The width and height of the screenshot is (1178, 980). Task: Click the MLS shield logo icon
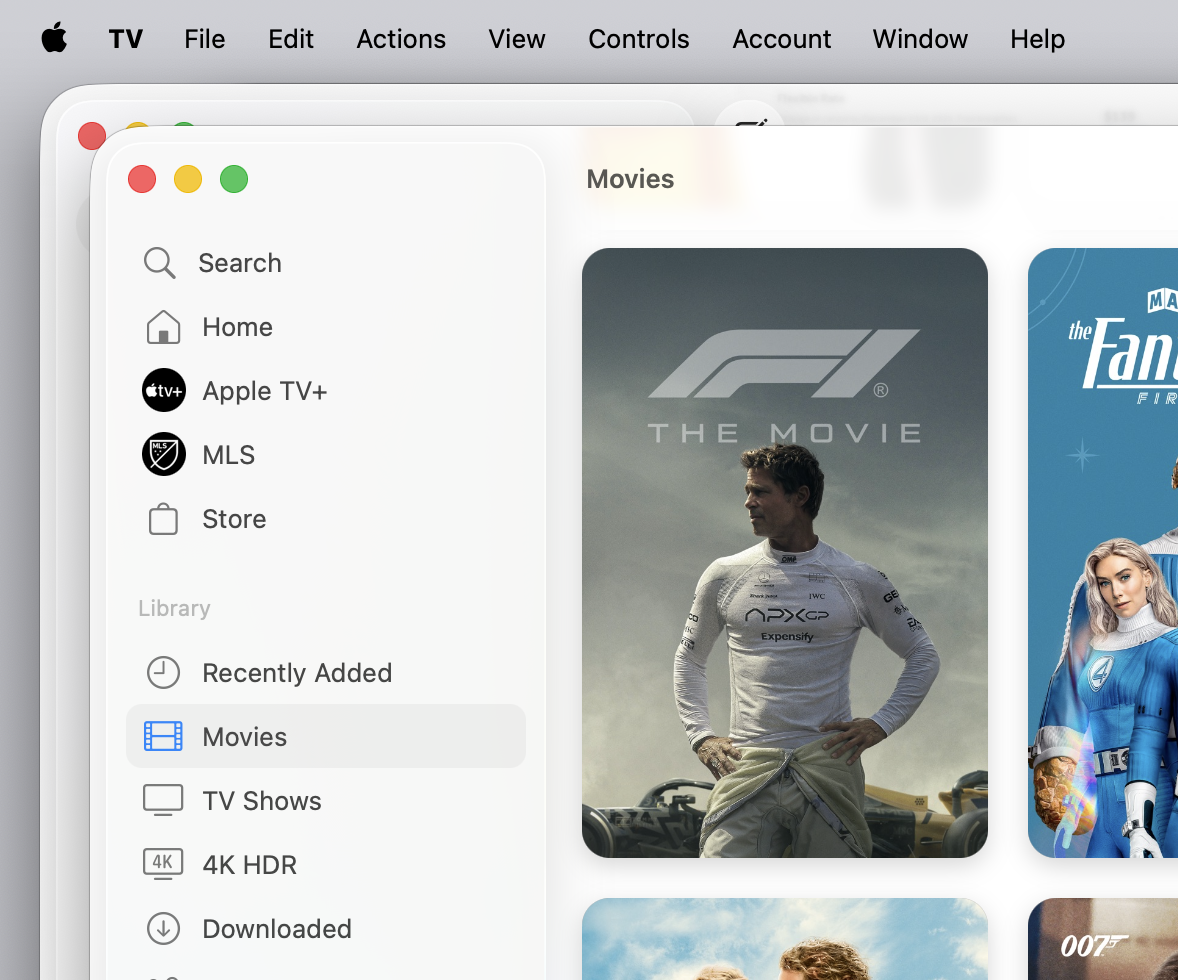[164, 454]
